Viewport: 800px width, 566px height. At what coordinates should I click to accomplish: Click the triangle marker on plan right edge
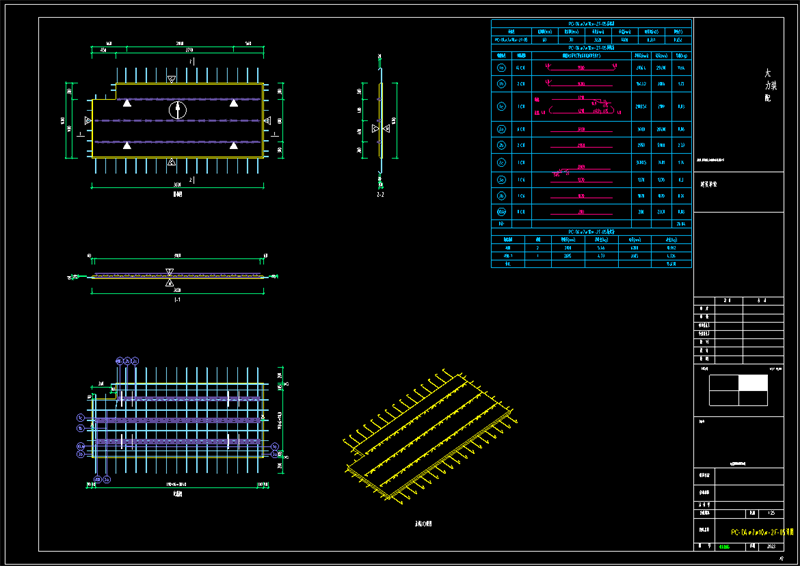267,121
